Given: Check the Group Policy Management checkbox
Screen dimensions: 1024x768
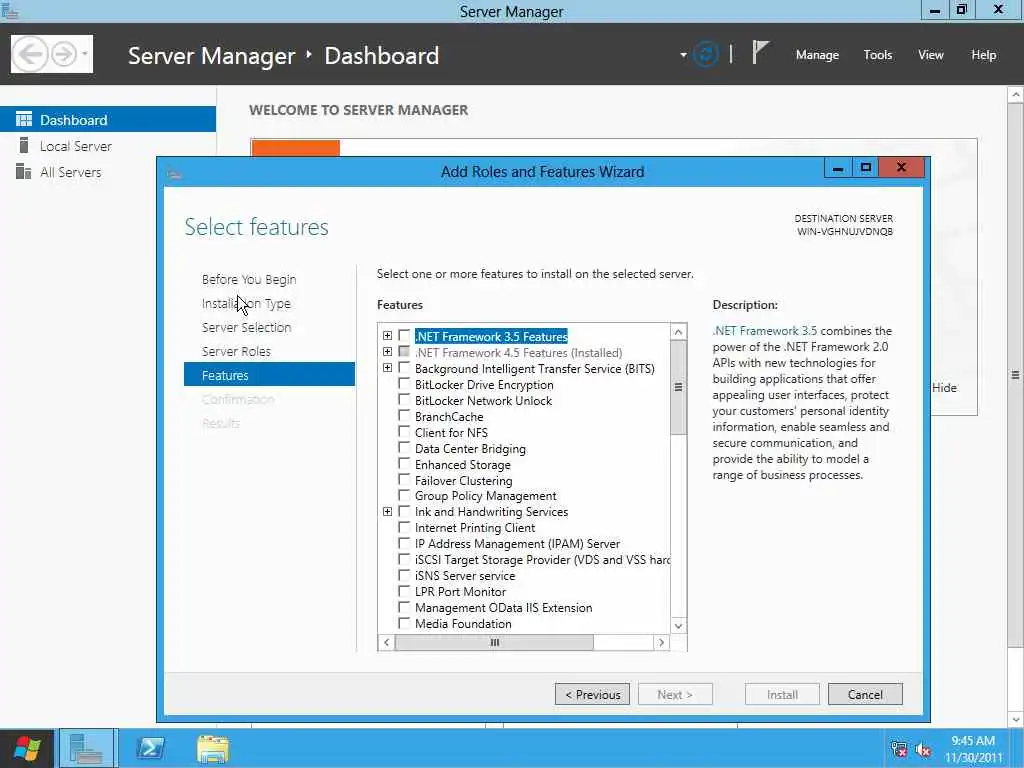Looking at the screenshot, I should [x=404, y=496].
